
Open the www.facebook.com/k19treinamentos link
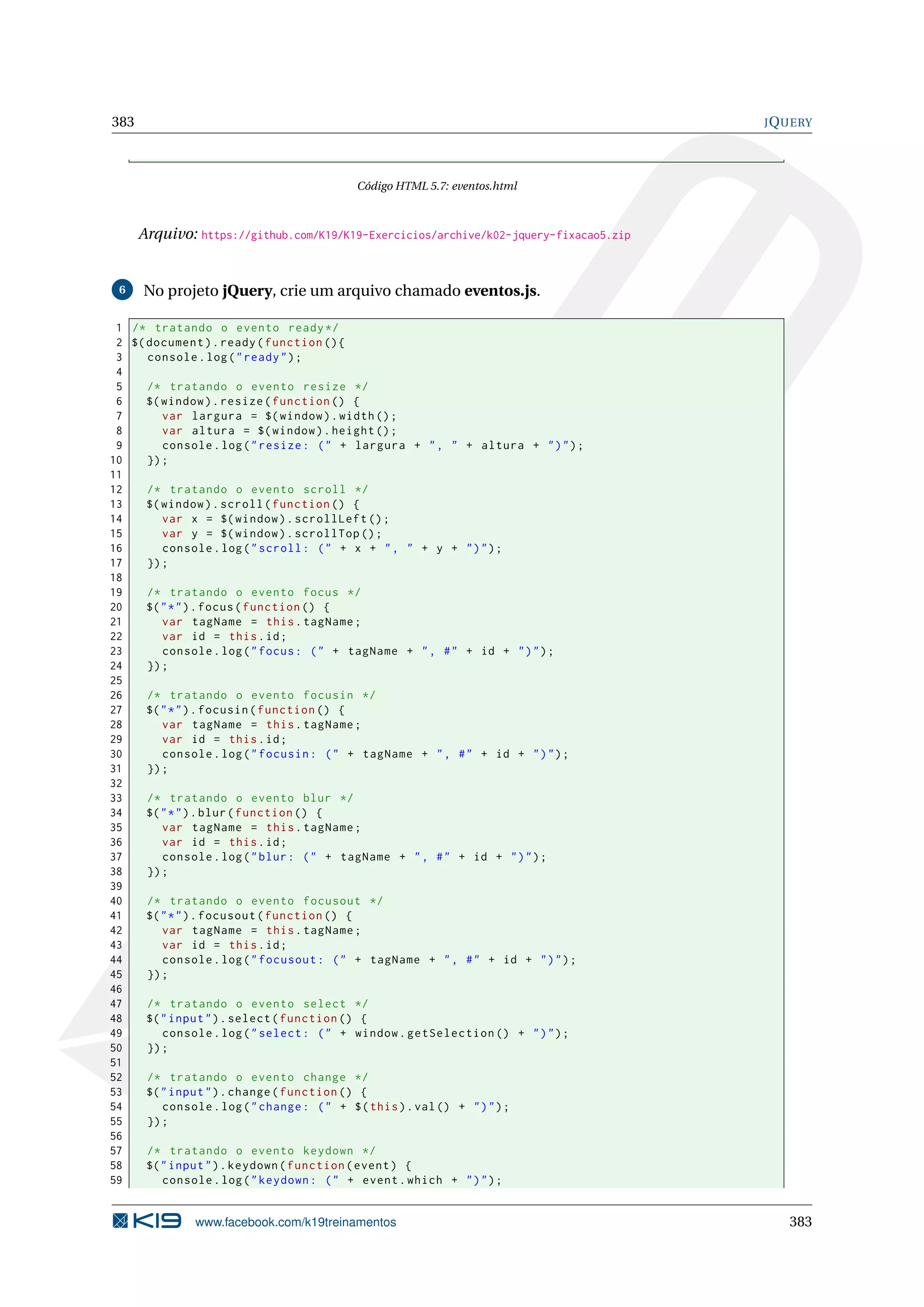(x=296, y=1222)
